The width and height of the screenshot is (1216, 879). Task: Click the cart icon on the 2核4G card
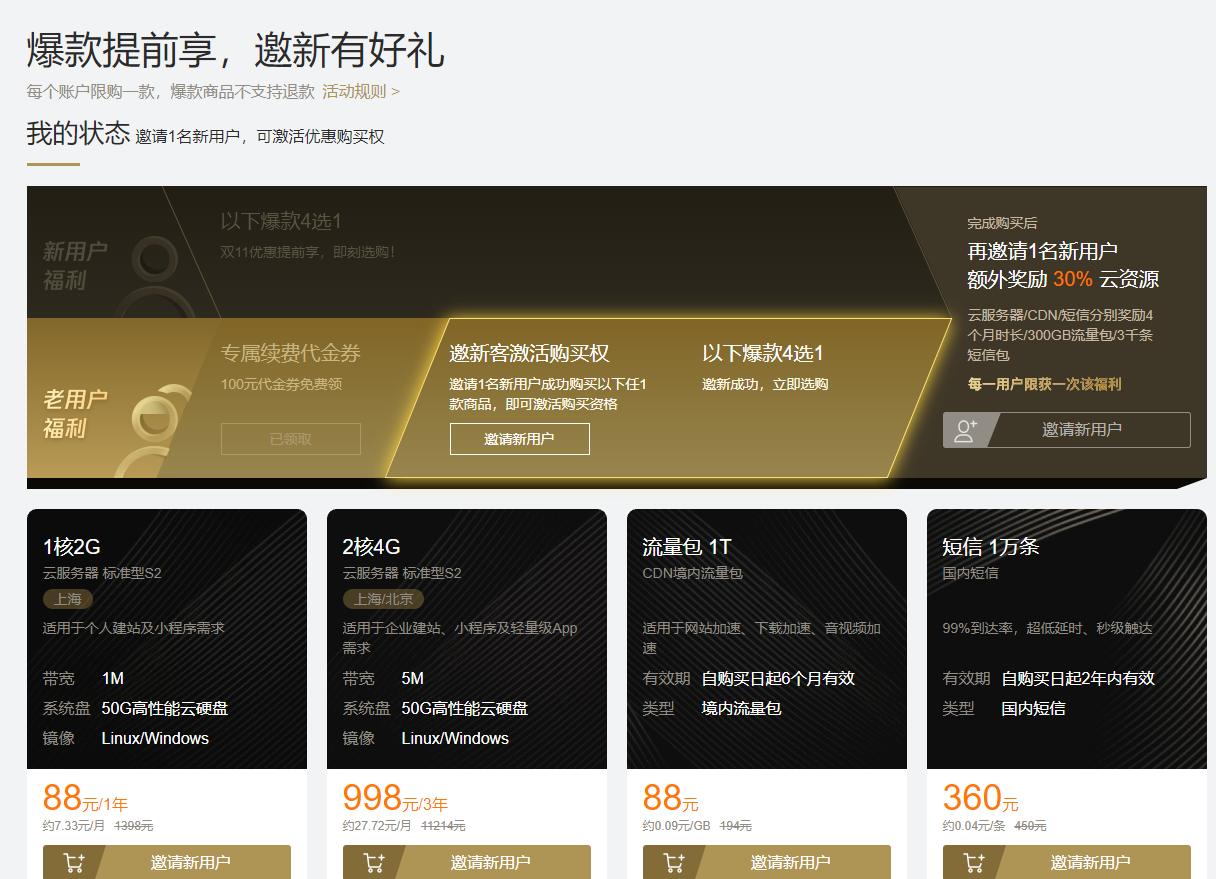pos(374,861)
